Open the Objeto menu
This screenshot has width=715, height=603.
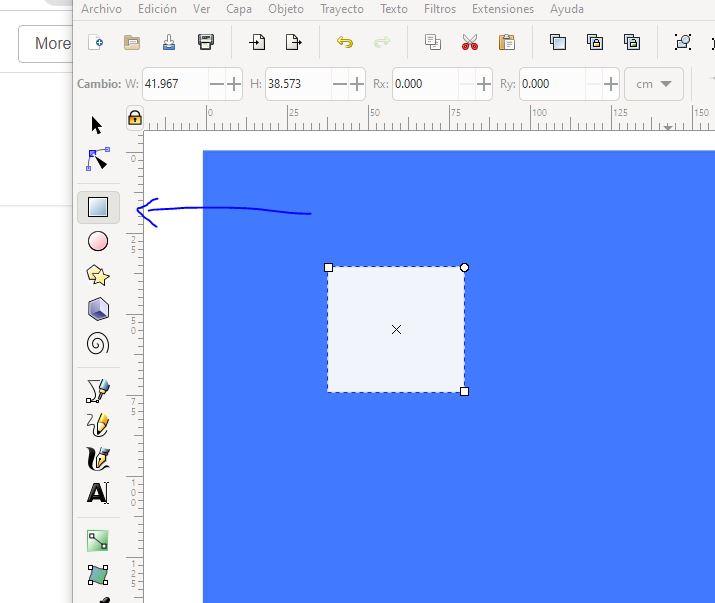click(286, 9)
